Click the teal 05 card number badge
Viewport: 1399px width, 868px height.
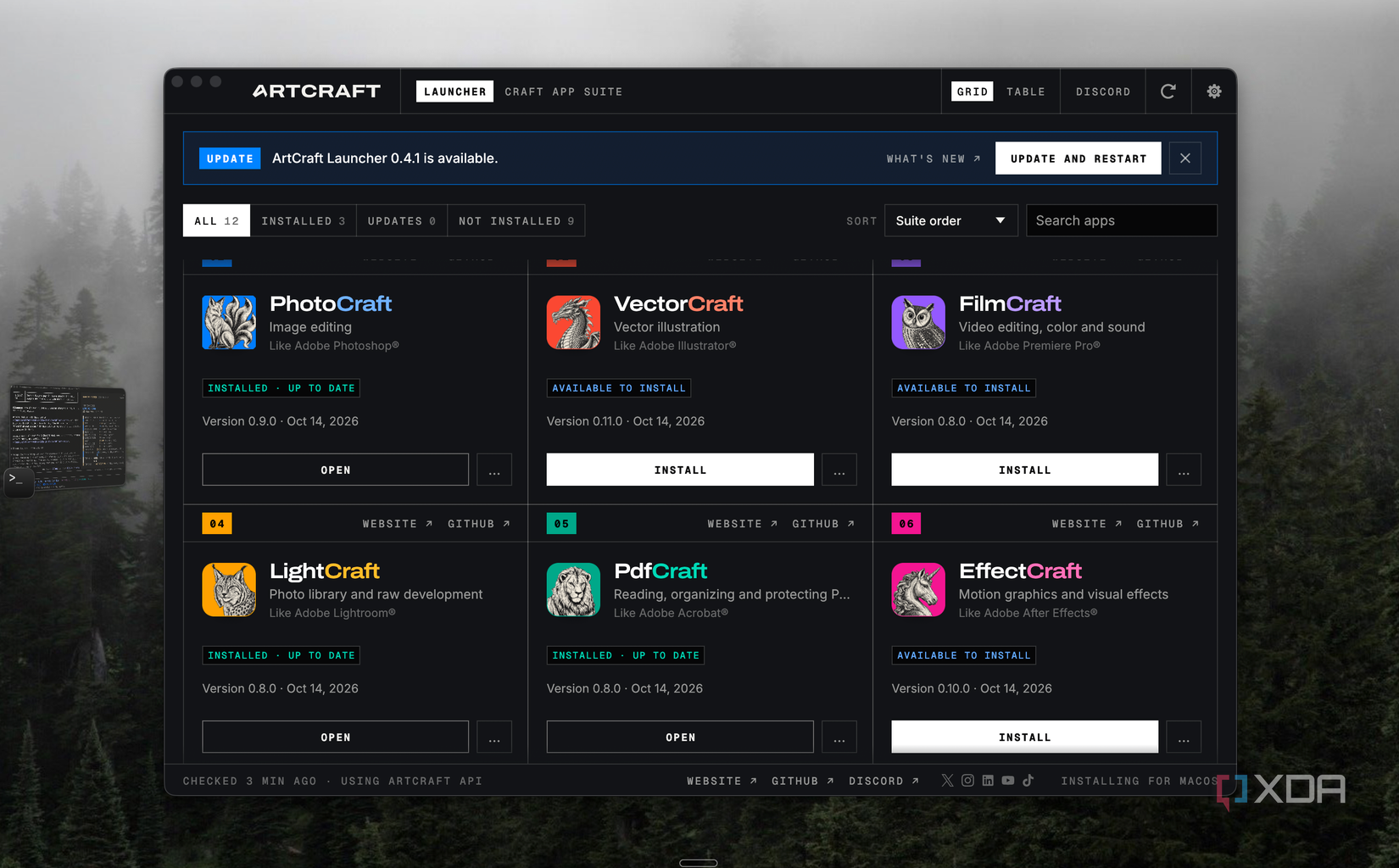(x=561, y=524)
